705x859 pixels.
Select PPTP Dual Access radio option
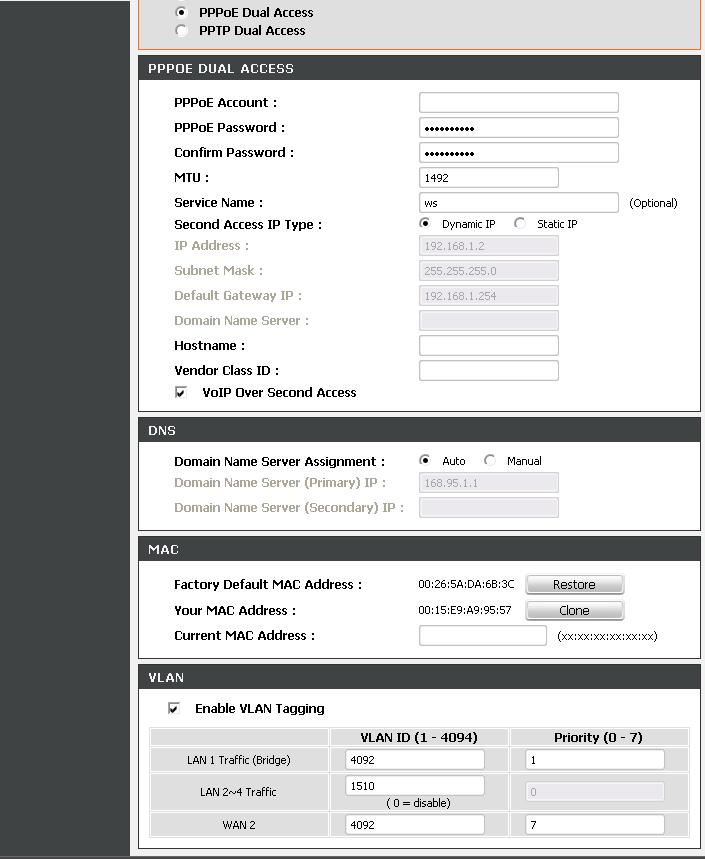pyautogui.click(x=181, y=31)
